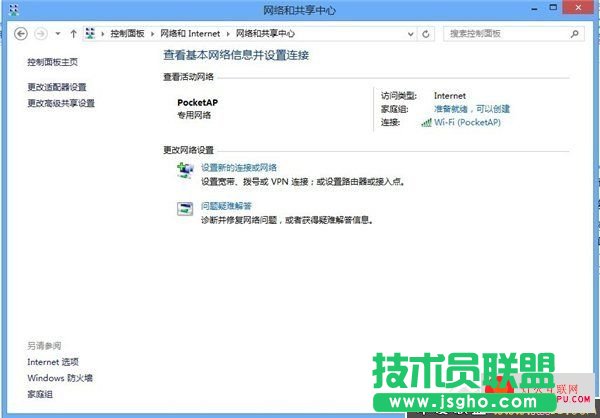
Task: Expand arrow after 控制面板 breadcrumb
Action: pyautogui.click(x=152, y=34)
